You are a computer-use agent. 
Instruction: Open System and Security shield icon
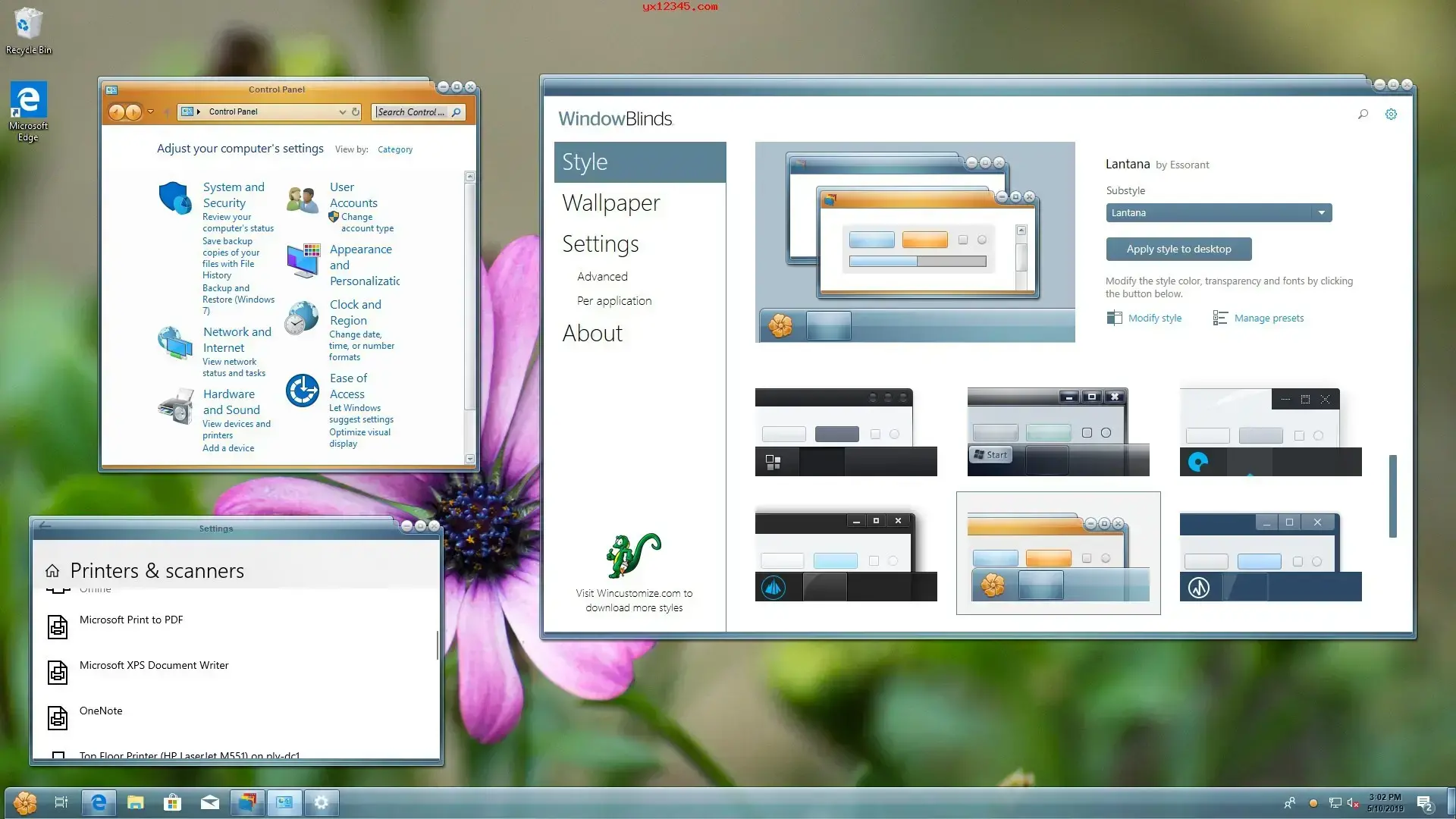pos(175,198)
